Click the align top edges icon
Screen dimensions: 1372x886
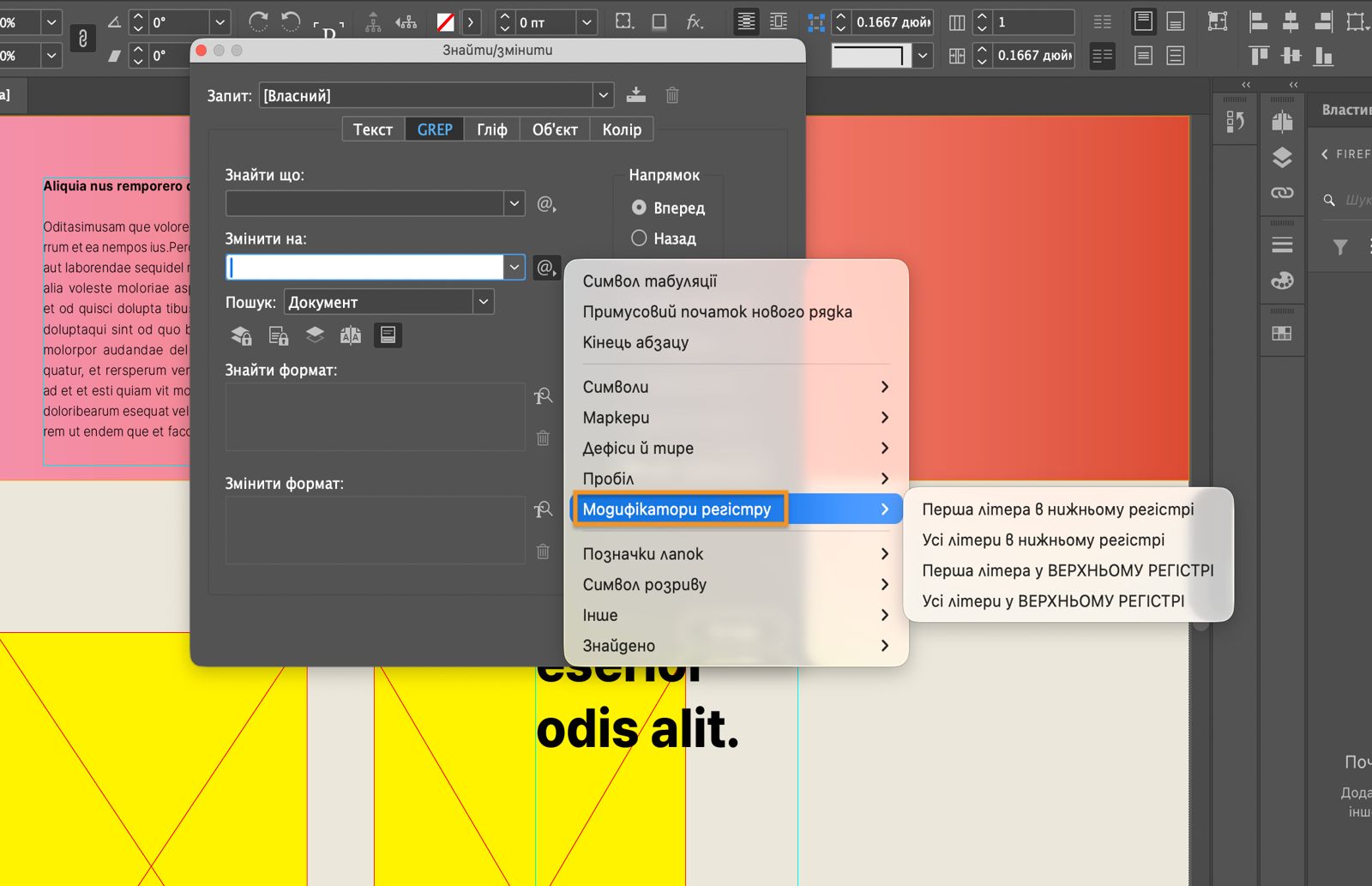[1258, 57]
